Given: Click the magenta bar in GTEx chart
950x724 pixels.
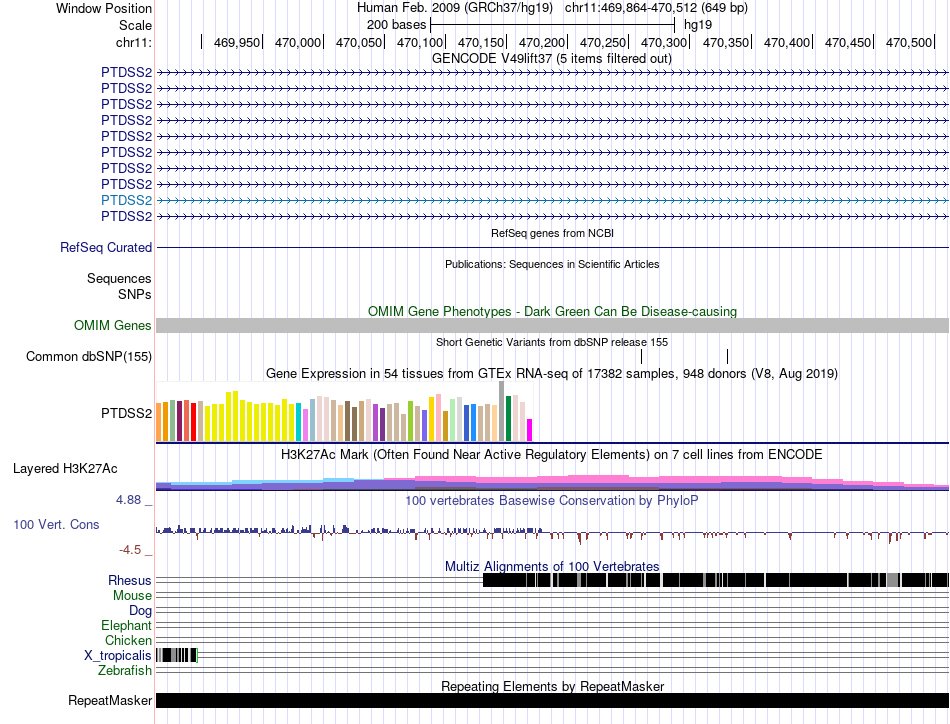Looking at the screenshot, I should (x=530, y=430).
